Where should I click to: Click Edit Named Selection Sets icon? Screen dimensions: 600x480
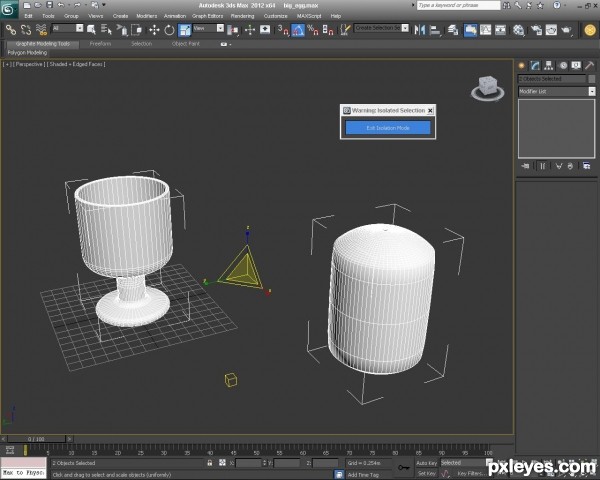(x=345, y=29)
